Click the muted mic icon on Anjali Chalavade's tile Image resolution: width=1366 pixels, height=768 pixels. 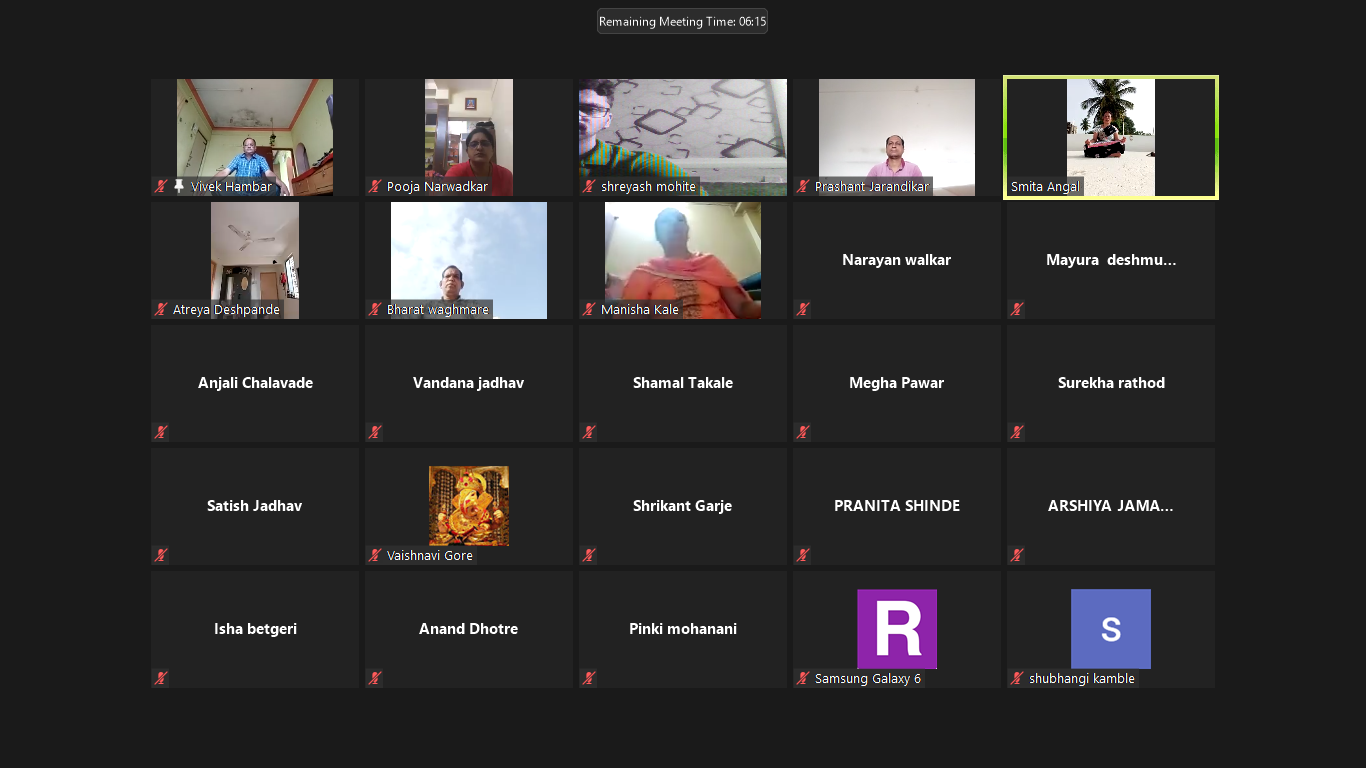(x=160, y=433)
